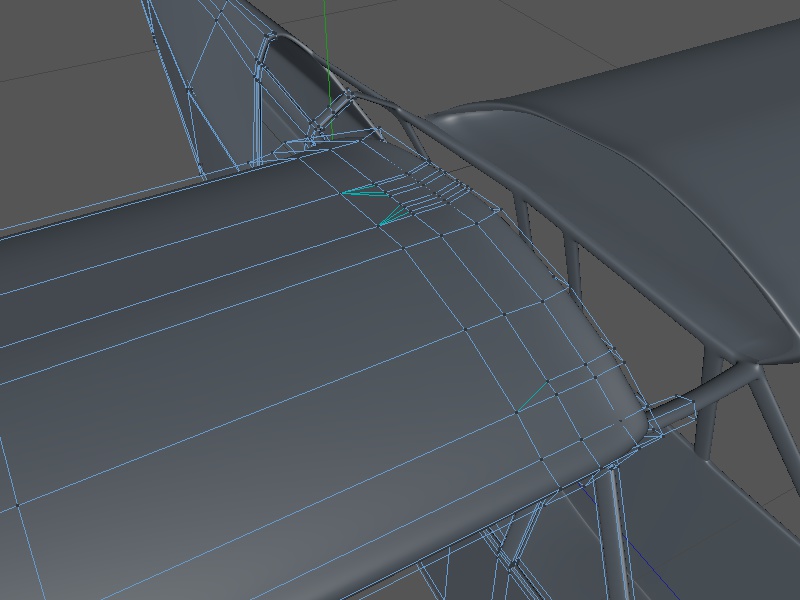
Task: Select the lower teal highlighted triangle polygon
Action: (397, 216)
